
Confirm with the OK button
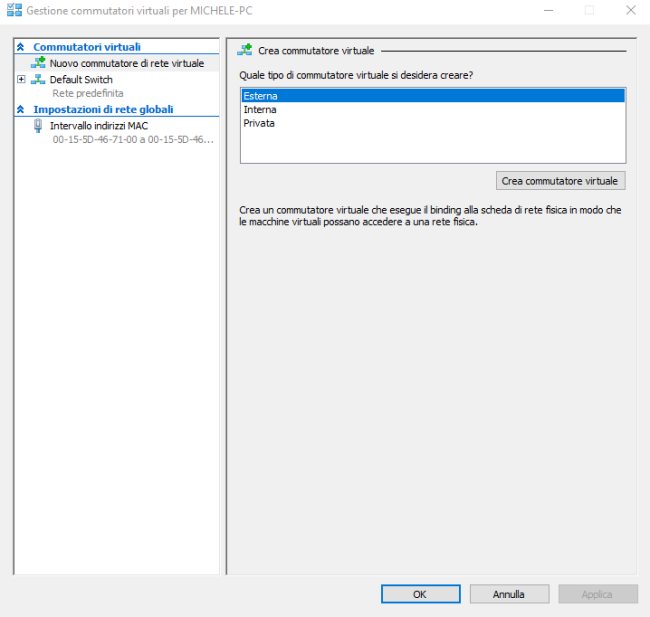(x=419, y=594)
